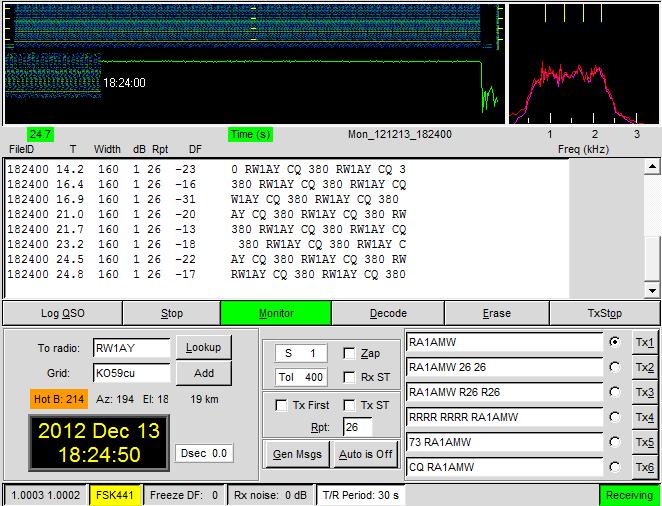Click the T/R Period: 30 s entry

coord(361,495)
